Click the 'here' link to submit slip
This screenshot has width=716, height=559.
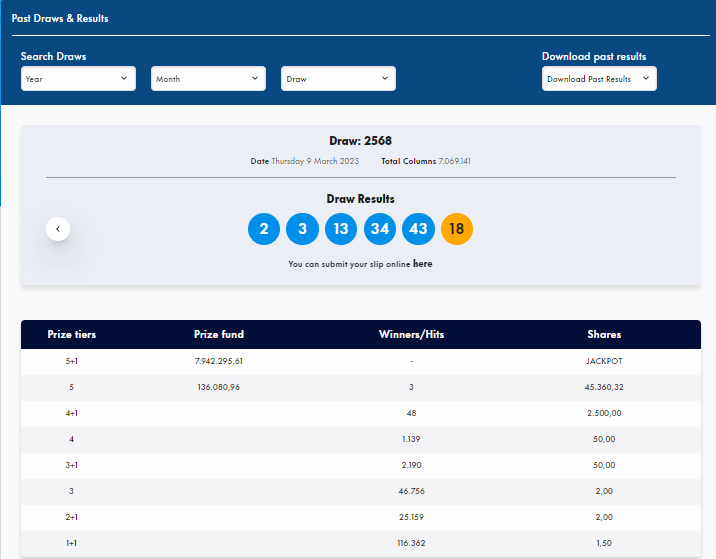[422, 264]
